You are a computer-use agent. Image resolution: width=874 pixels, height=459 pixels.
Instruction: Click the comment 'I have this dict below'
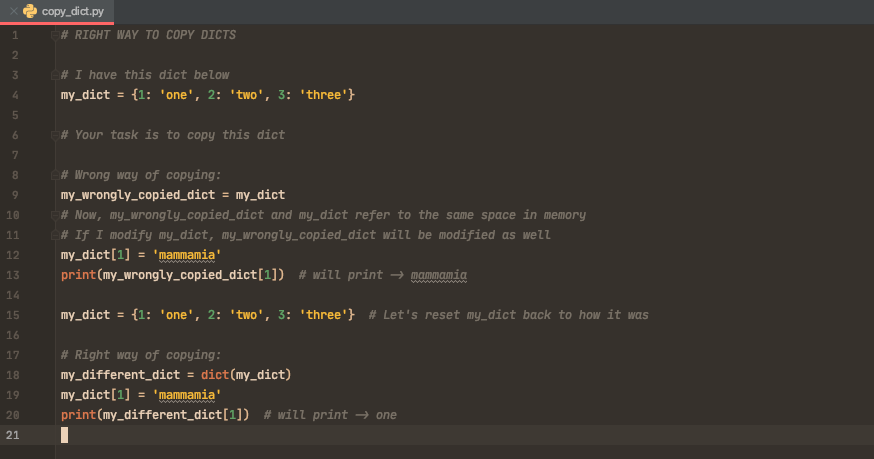pos(145,75)
